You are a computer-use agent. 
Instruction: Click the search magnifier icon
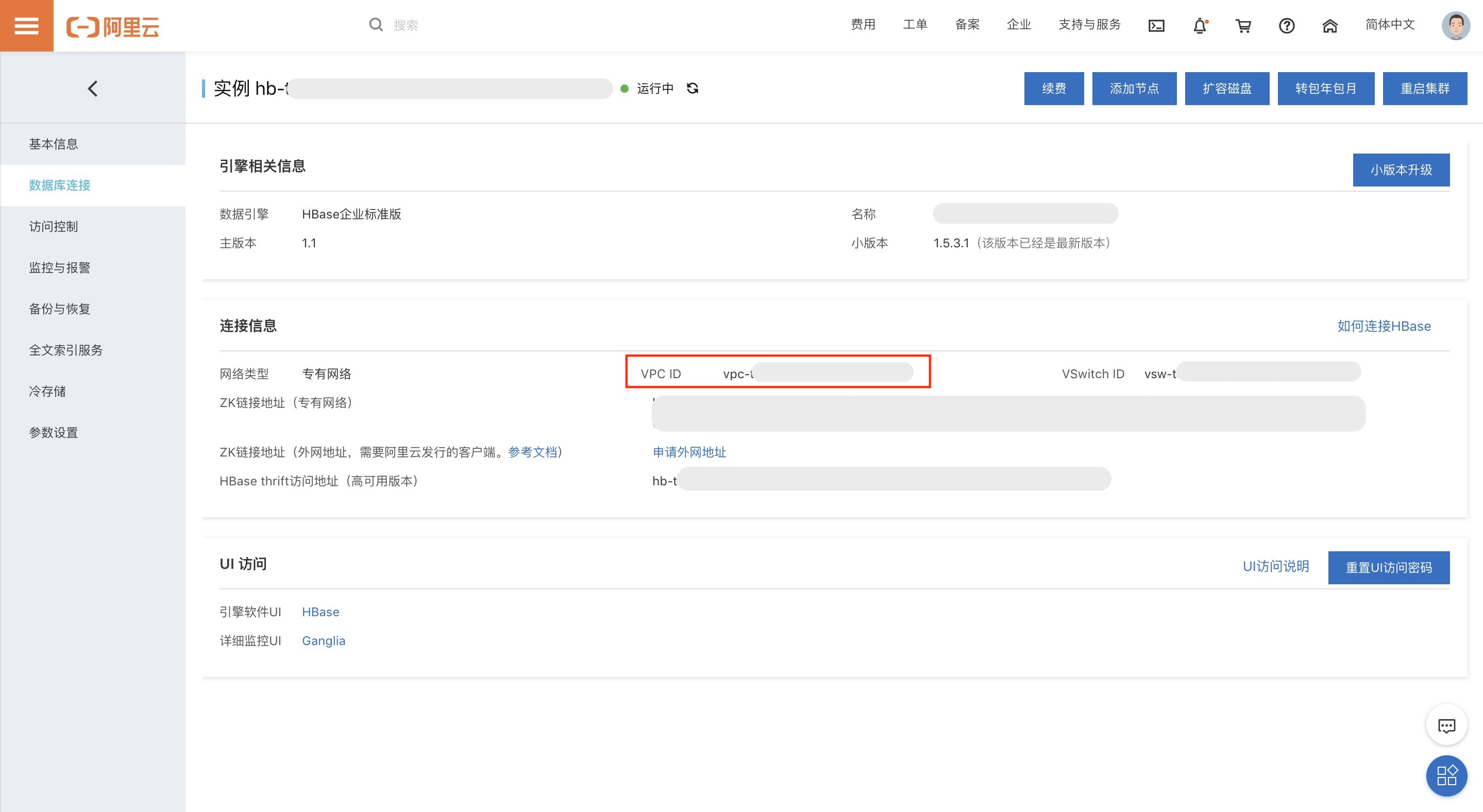(376, 25)
